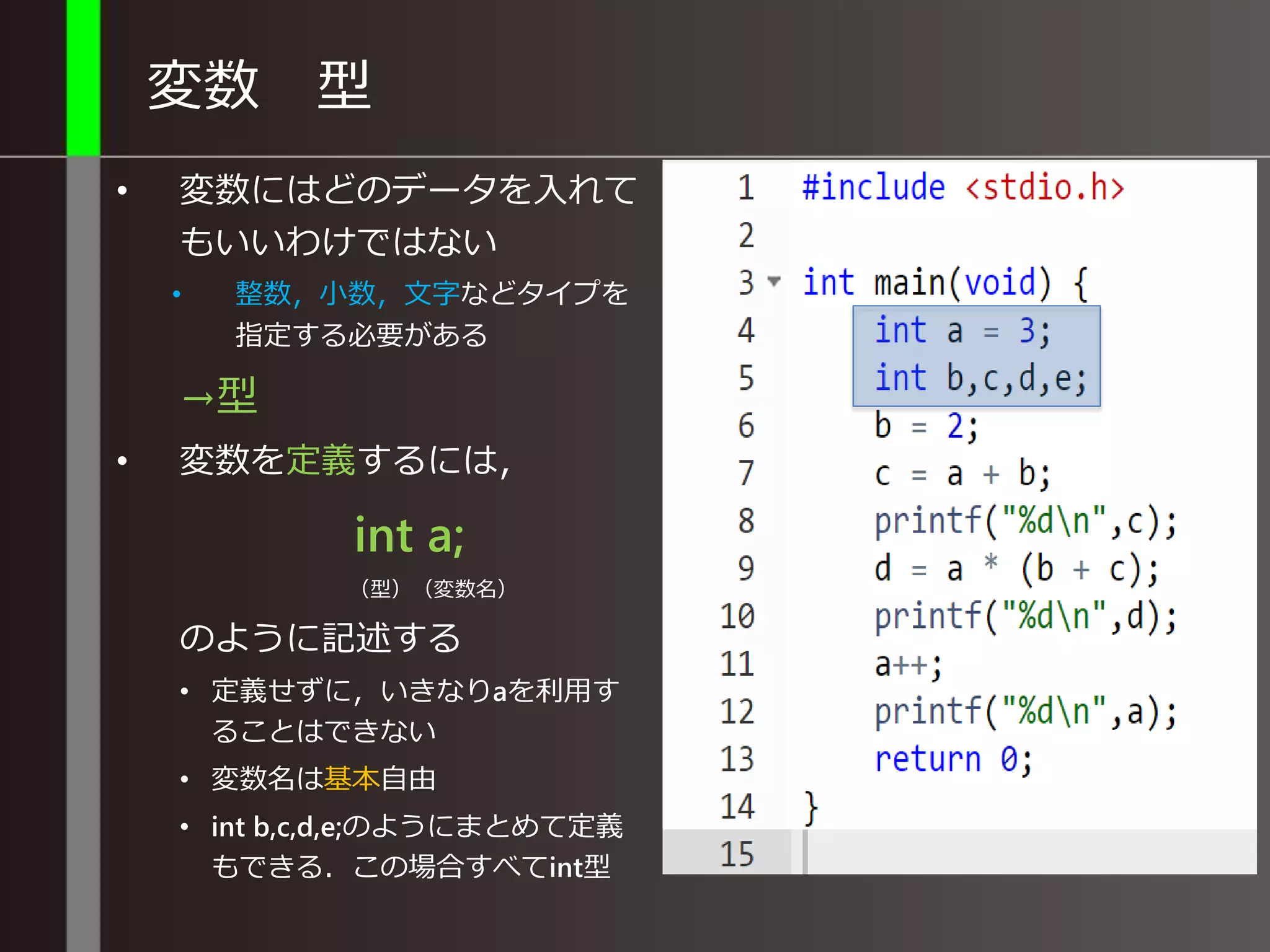Click text 指定する必要がある

coord(362,335)
